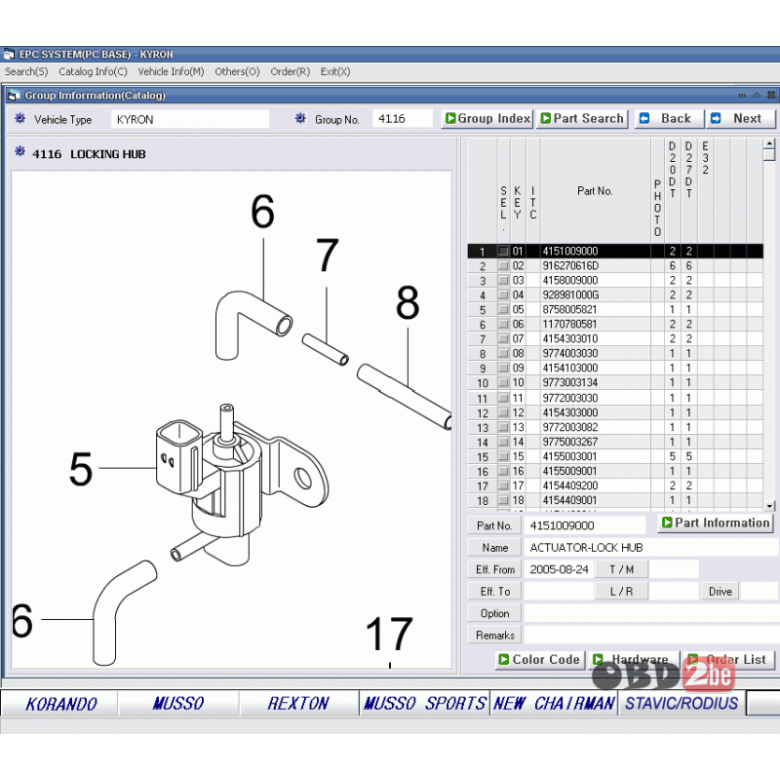The width and height of the screenshot is (780, 780).
Task: Select part row 4154409001
Action: click(x=615, y=500)
